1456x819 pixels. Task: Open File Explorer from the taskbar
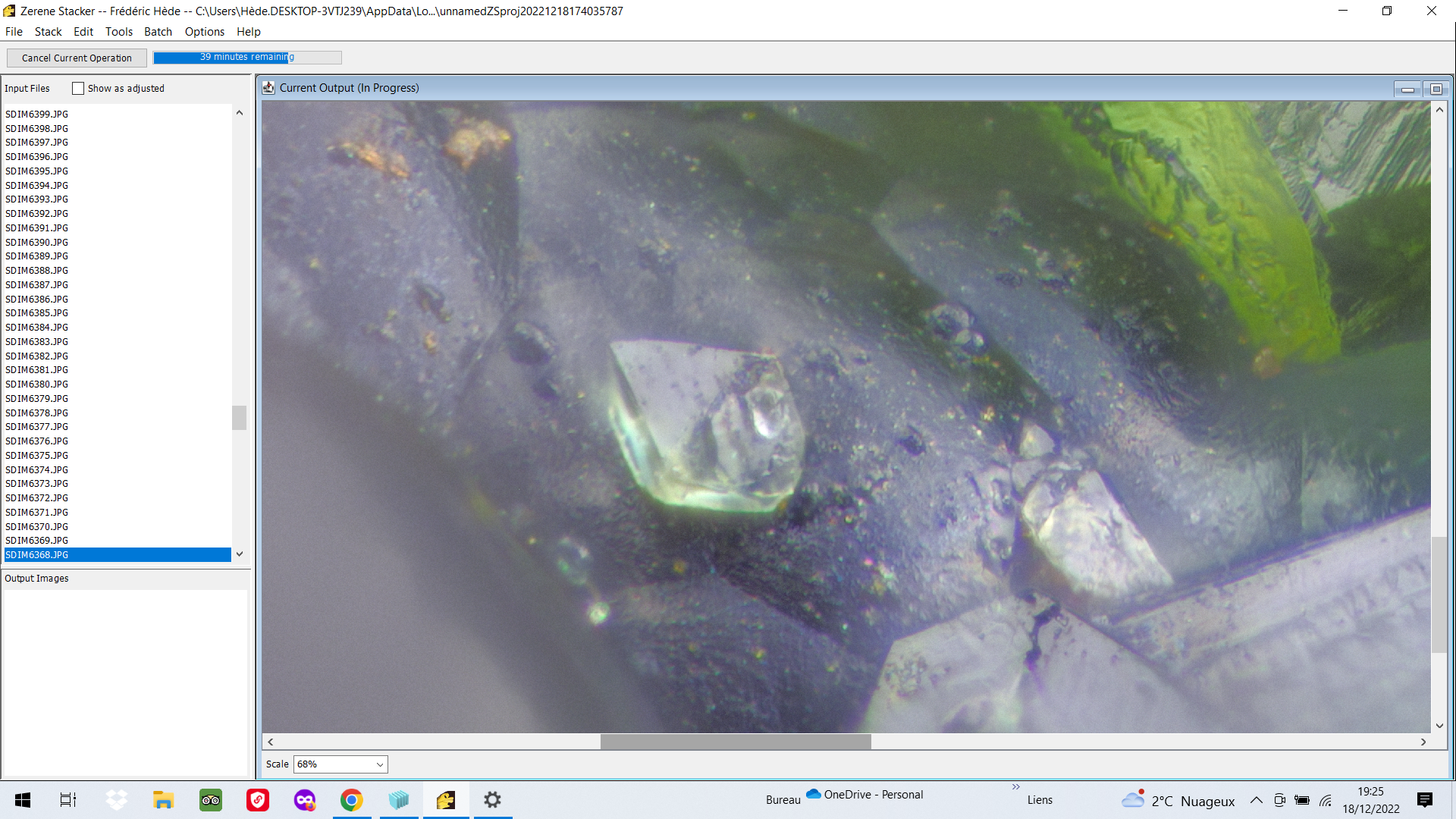163,800
